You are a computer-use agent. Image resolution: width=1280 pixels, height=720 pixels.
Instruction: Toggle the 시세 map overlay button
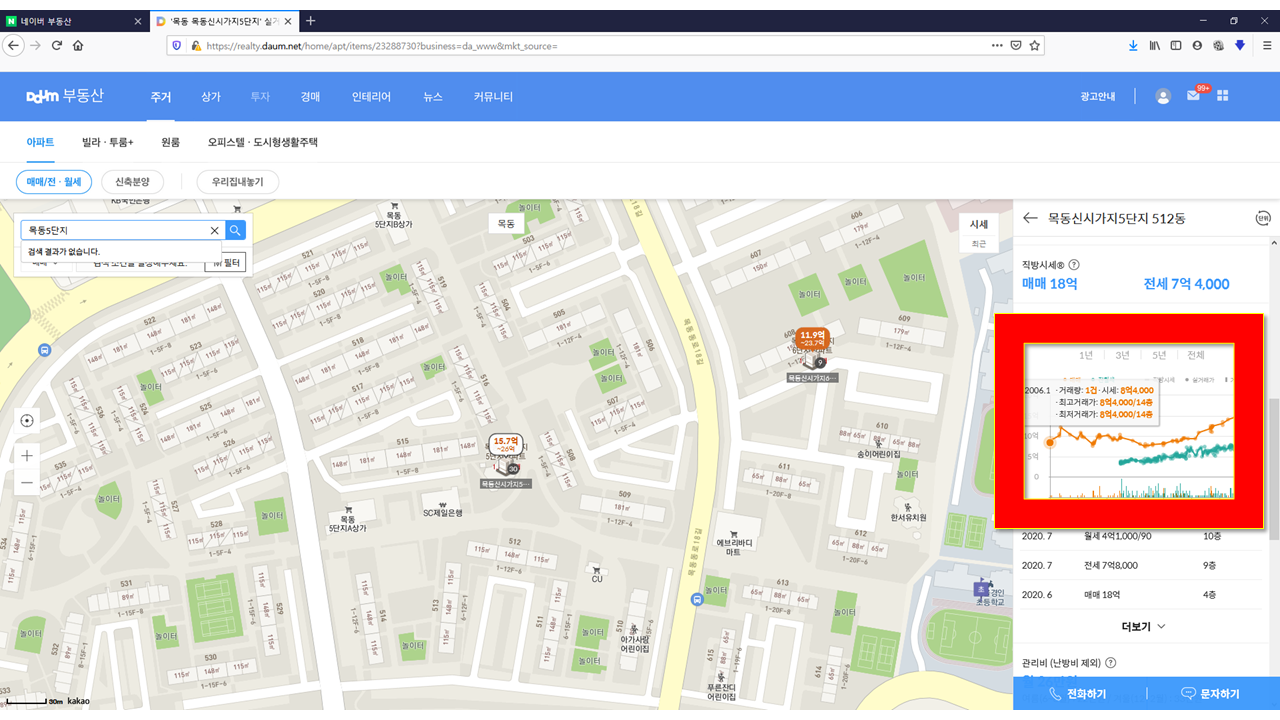click(x=979, y=225)
